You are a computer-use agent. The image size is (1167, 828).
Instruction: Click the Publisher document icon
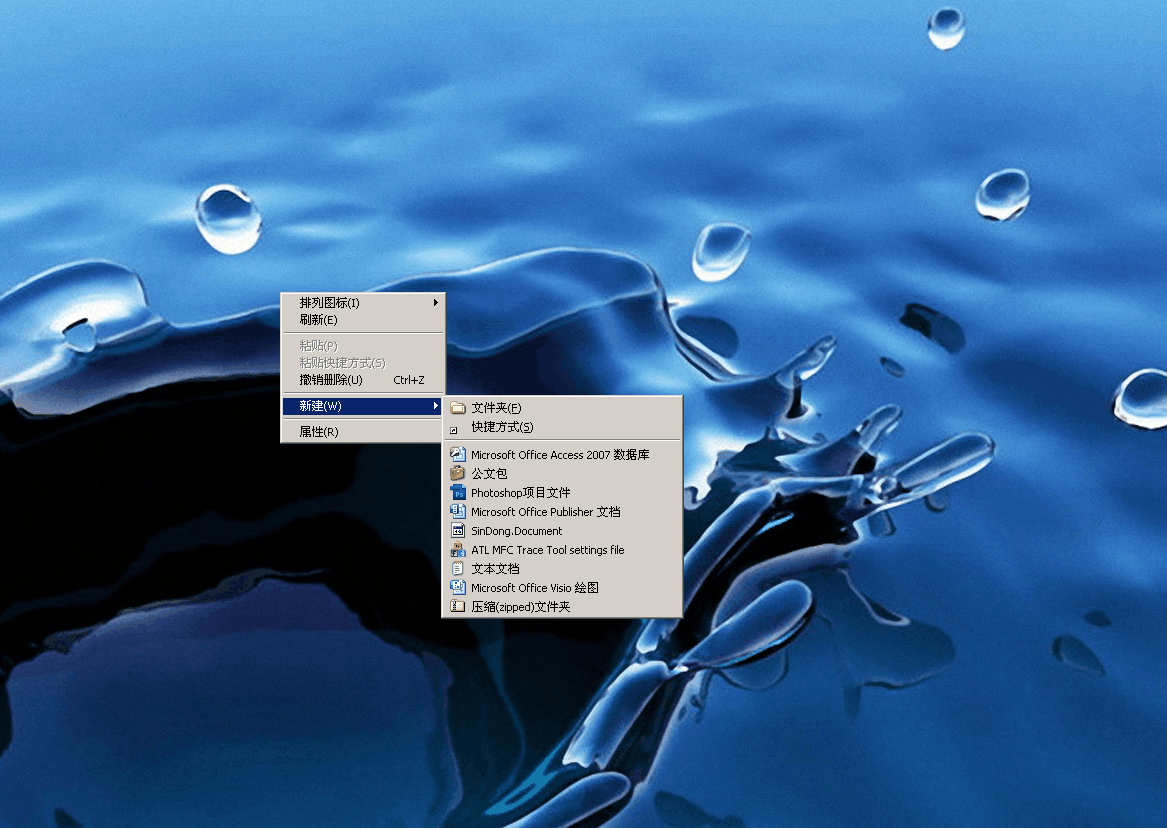click(458, 512)
